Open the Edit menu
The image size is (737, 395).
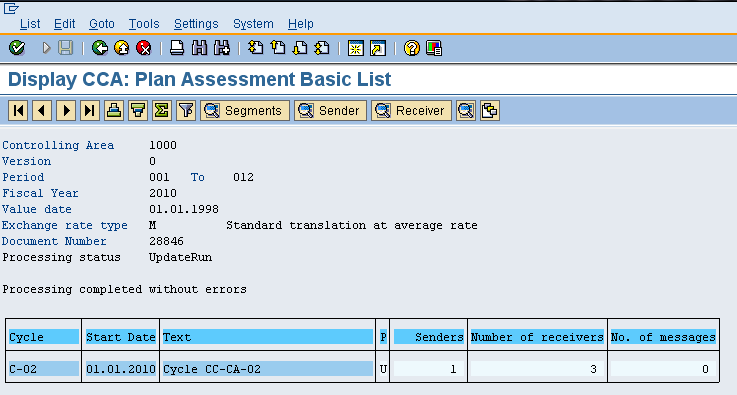click(64, 24)
